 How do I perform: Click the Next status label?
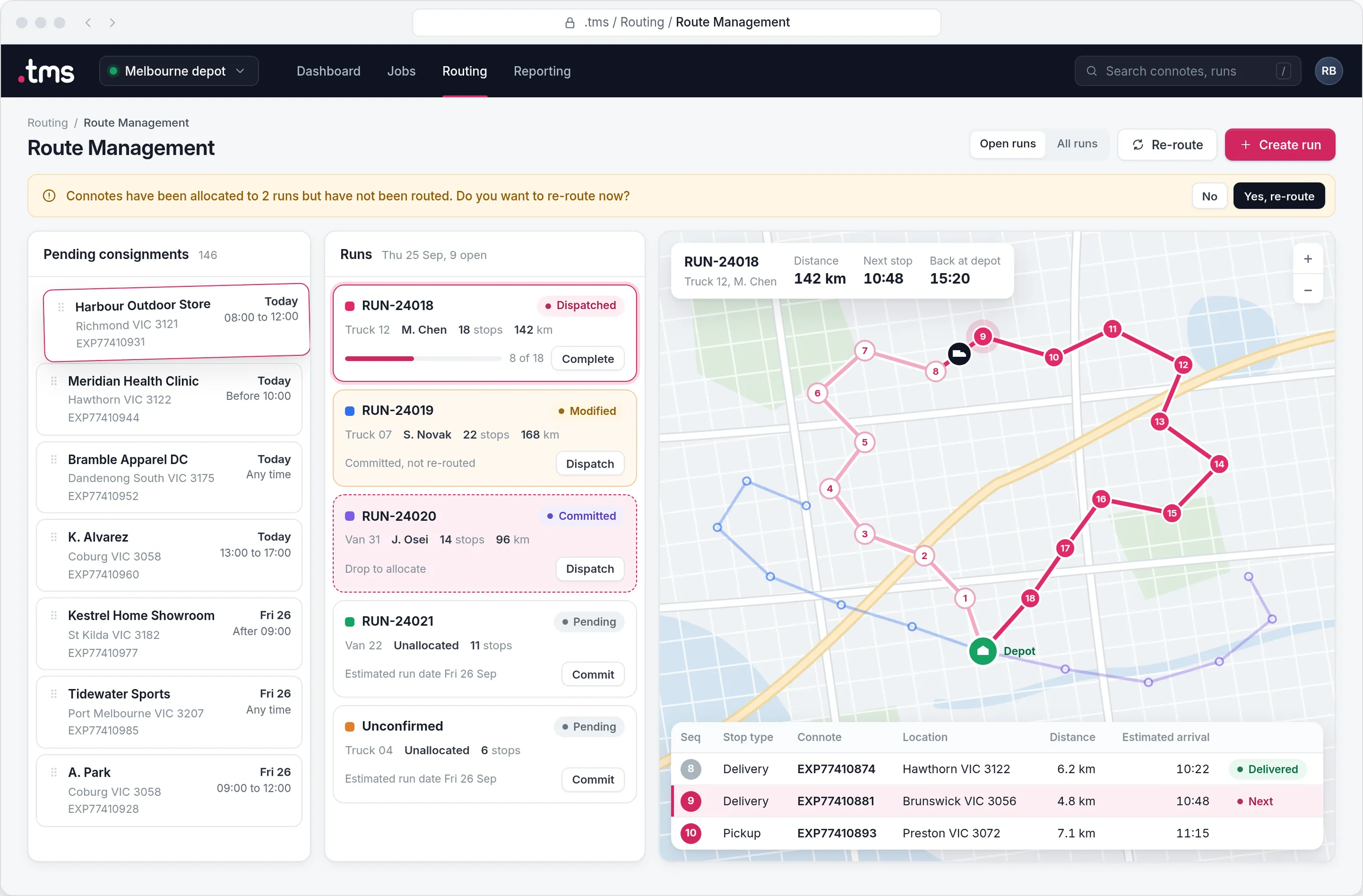[1255, 801]
